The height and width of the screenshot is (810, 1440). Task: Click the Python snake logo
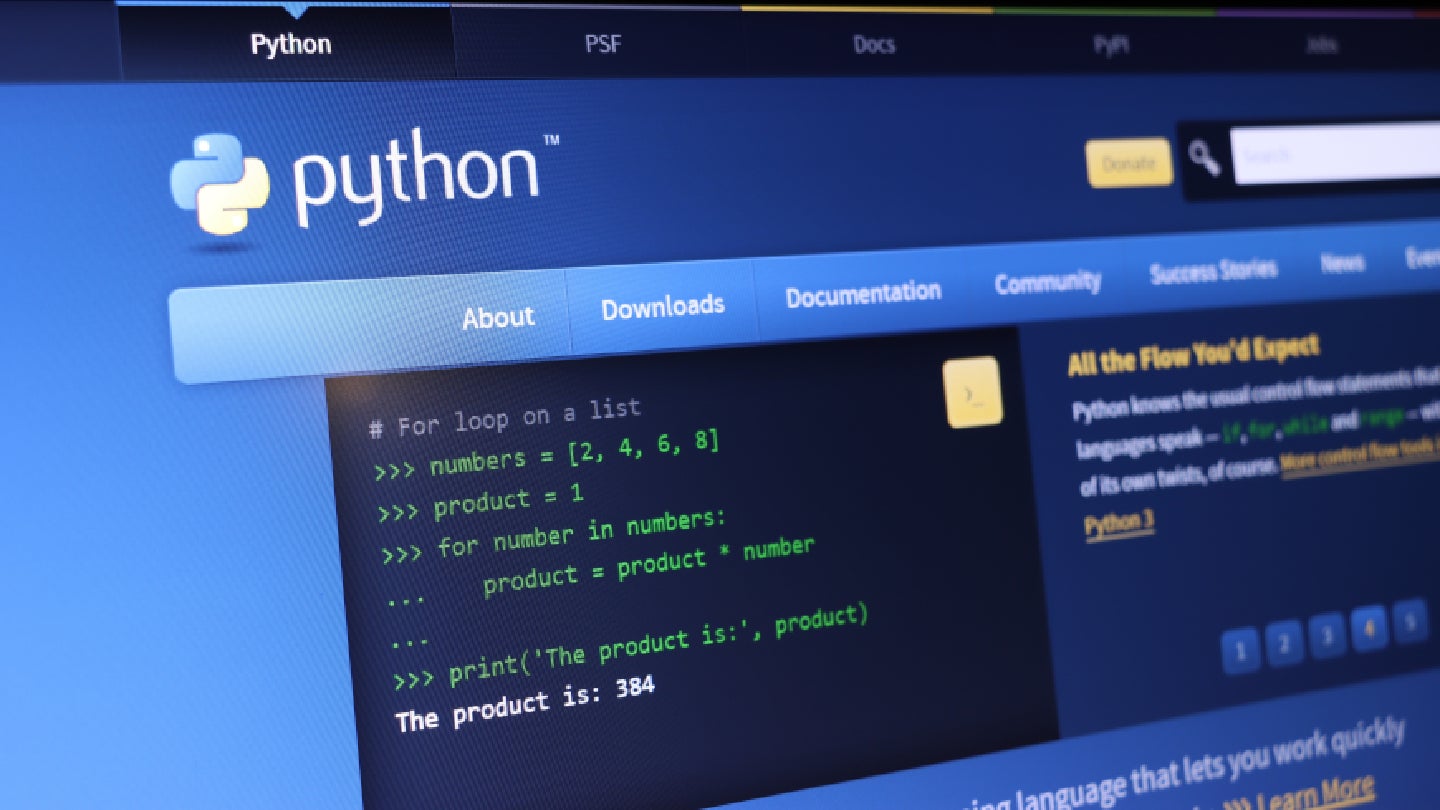click(220, 184)
